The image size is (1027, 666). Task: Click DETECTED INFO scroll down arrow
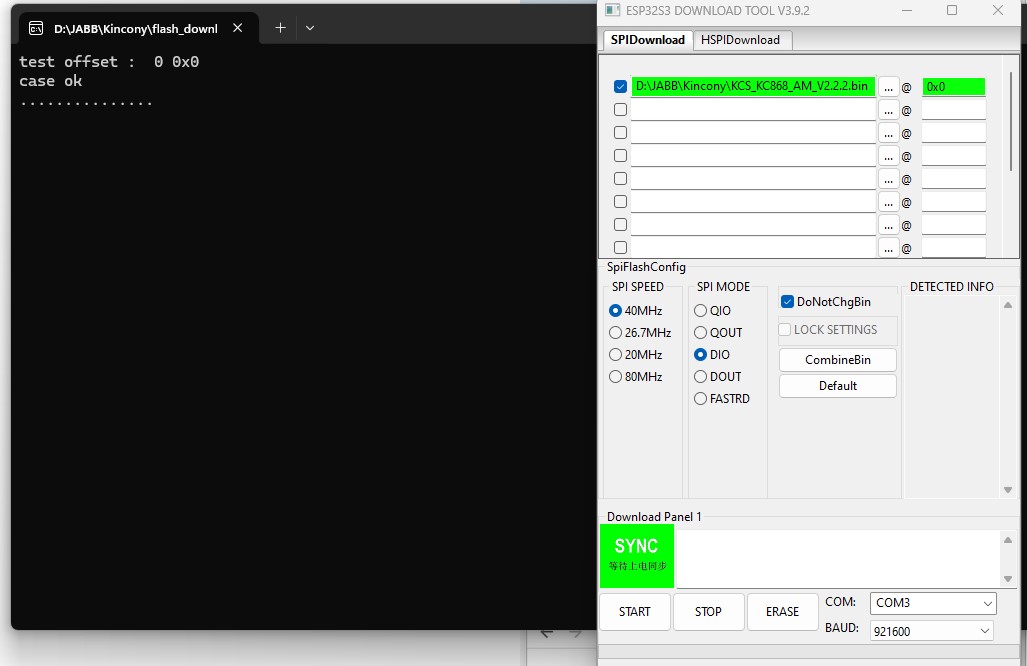coord(1008,490)
